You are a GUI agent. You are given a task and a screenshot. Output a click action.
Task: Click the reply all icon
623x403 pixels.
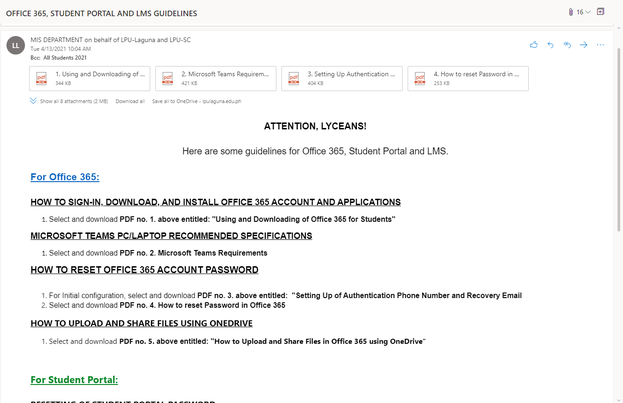point(567,45)
